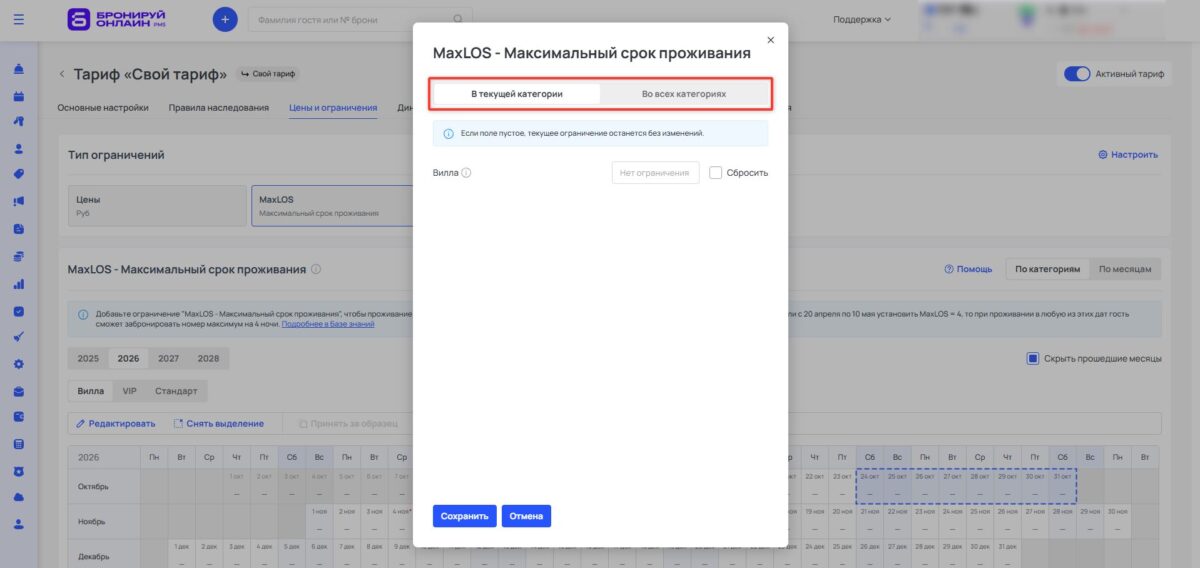Viewport: 1200px width, 568px height.
Task: Open the coins stack icon in sidebar
Action: point(18,256)
